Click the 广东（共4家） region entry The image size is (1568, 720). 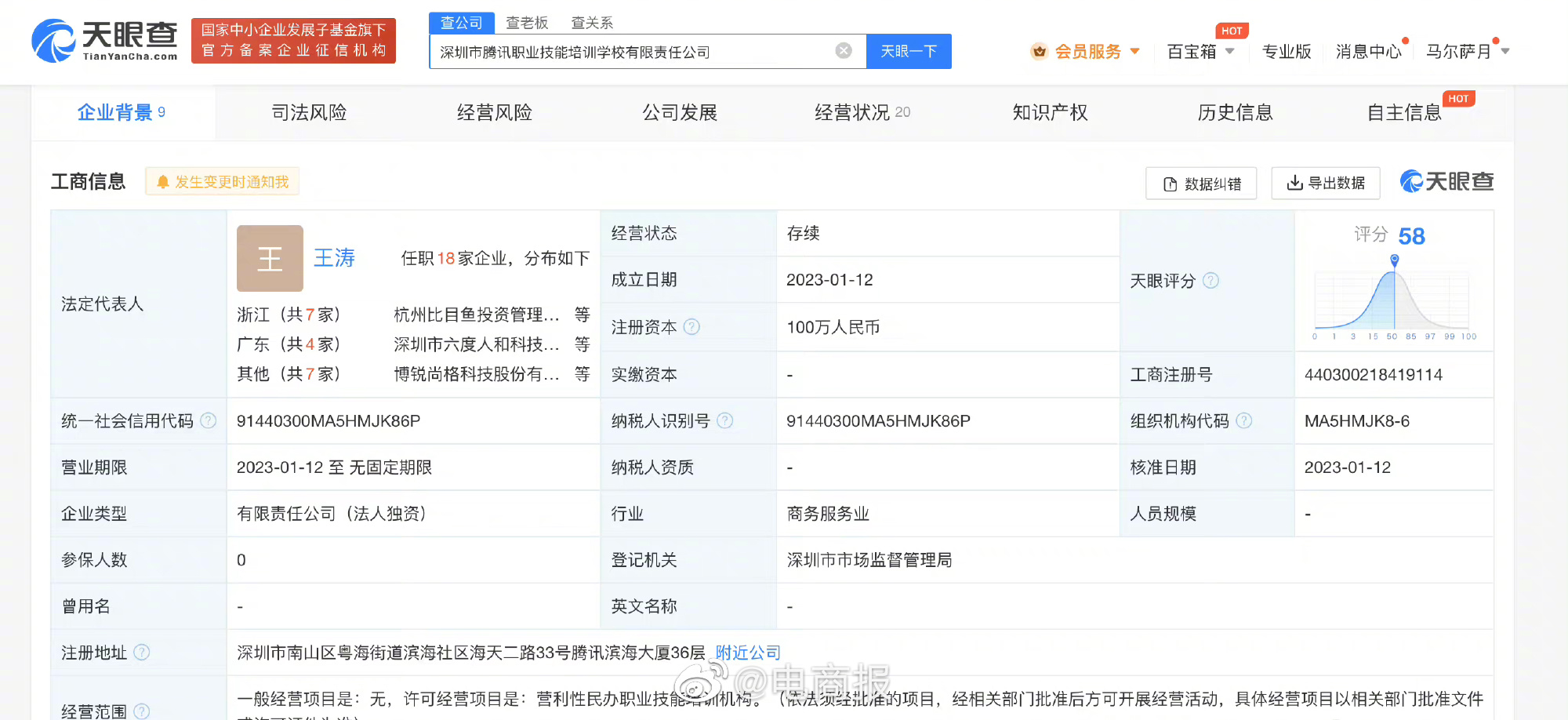point(289,344)
